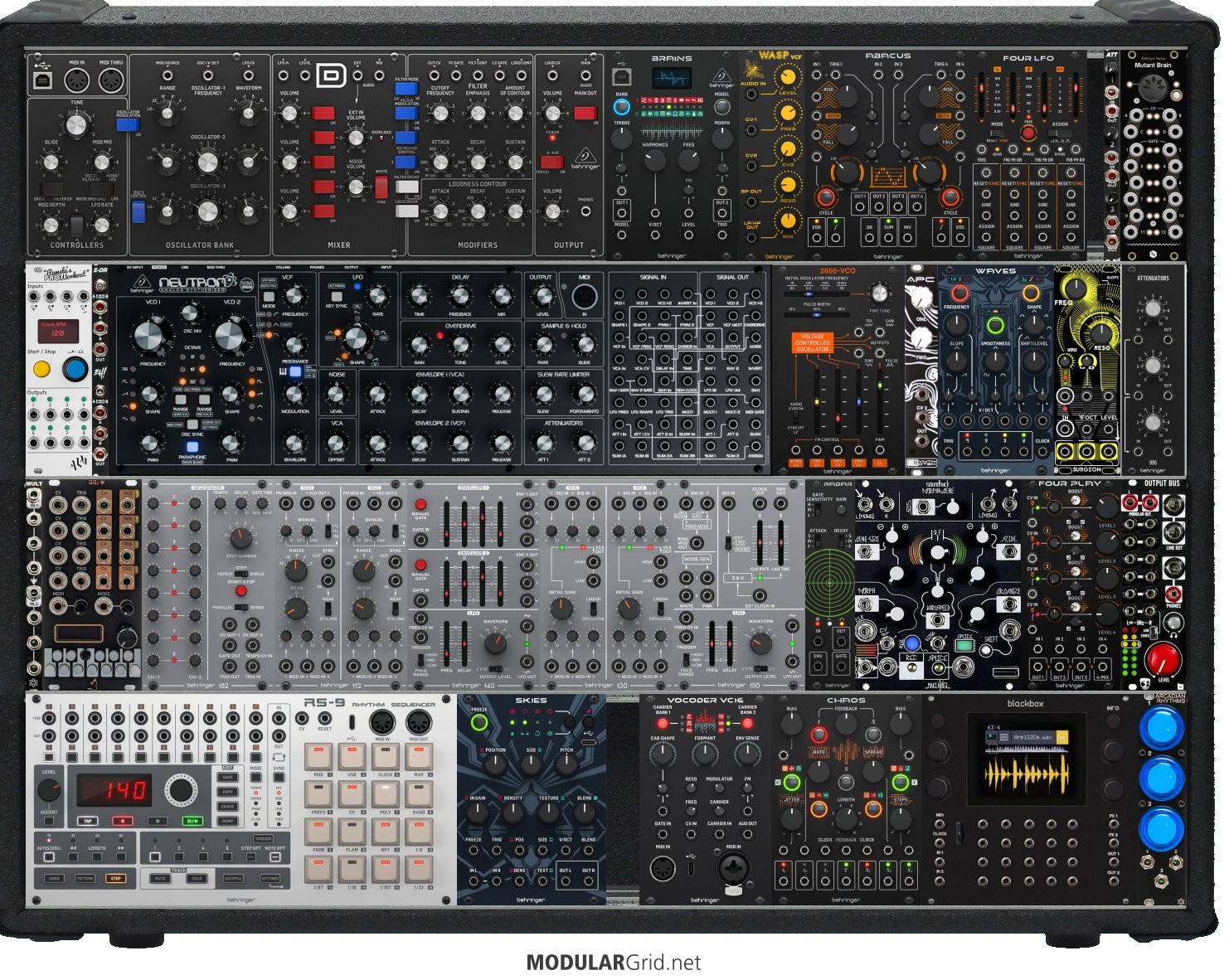Click the blue Bank knob on Brains
Viewport: 1229px width, 980px height.
(x=621, y=106)
